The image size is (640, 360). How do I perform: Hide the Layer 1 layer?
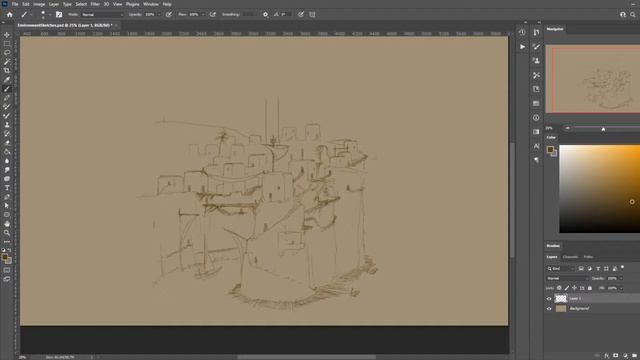point(549,298)
